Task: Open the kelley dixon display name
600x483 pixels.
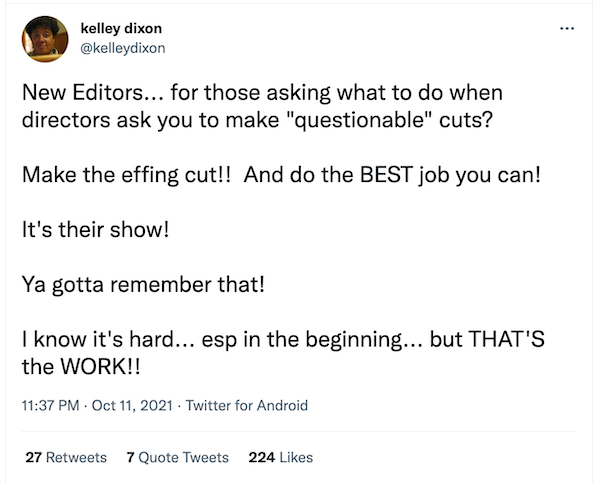Action: (x=121, y=28)
